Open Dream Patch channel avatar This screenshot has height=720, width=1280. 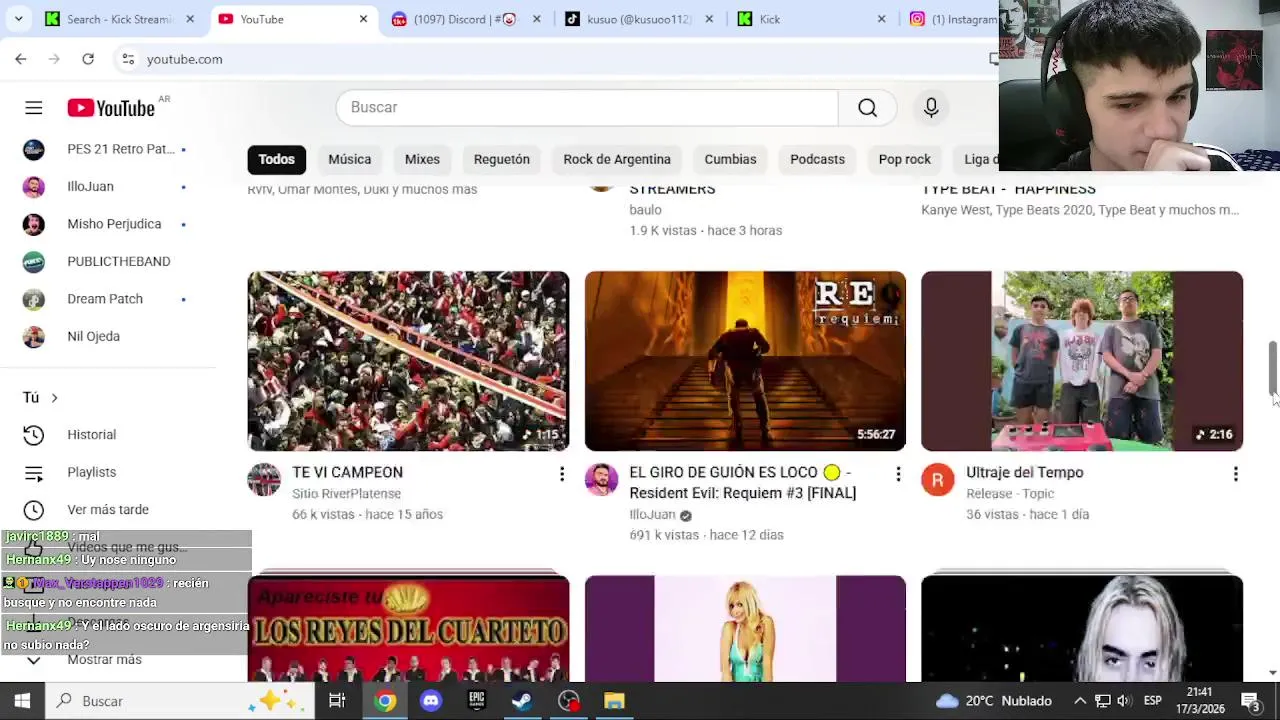(34, 299)
